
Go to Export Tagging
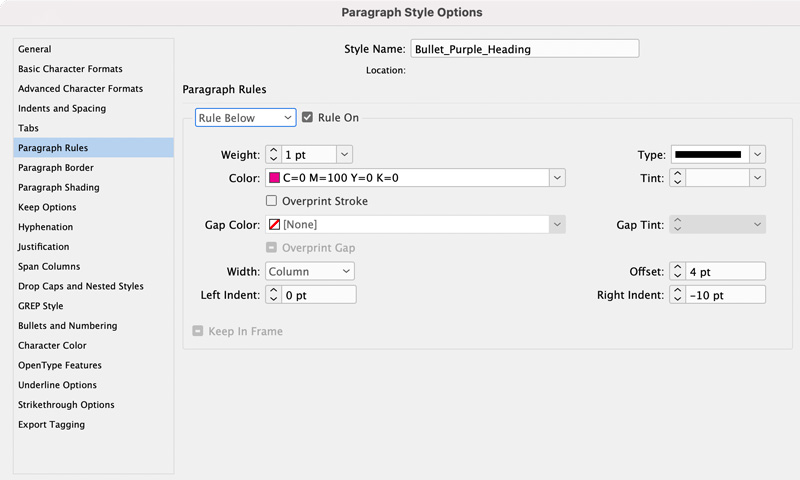pos(93,424)
